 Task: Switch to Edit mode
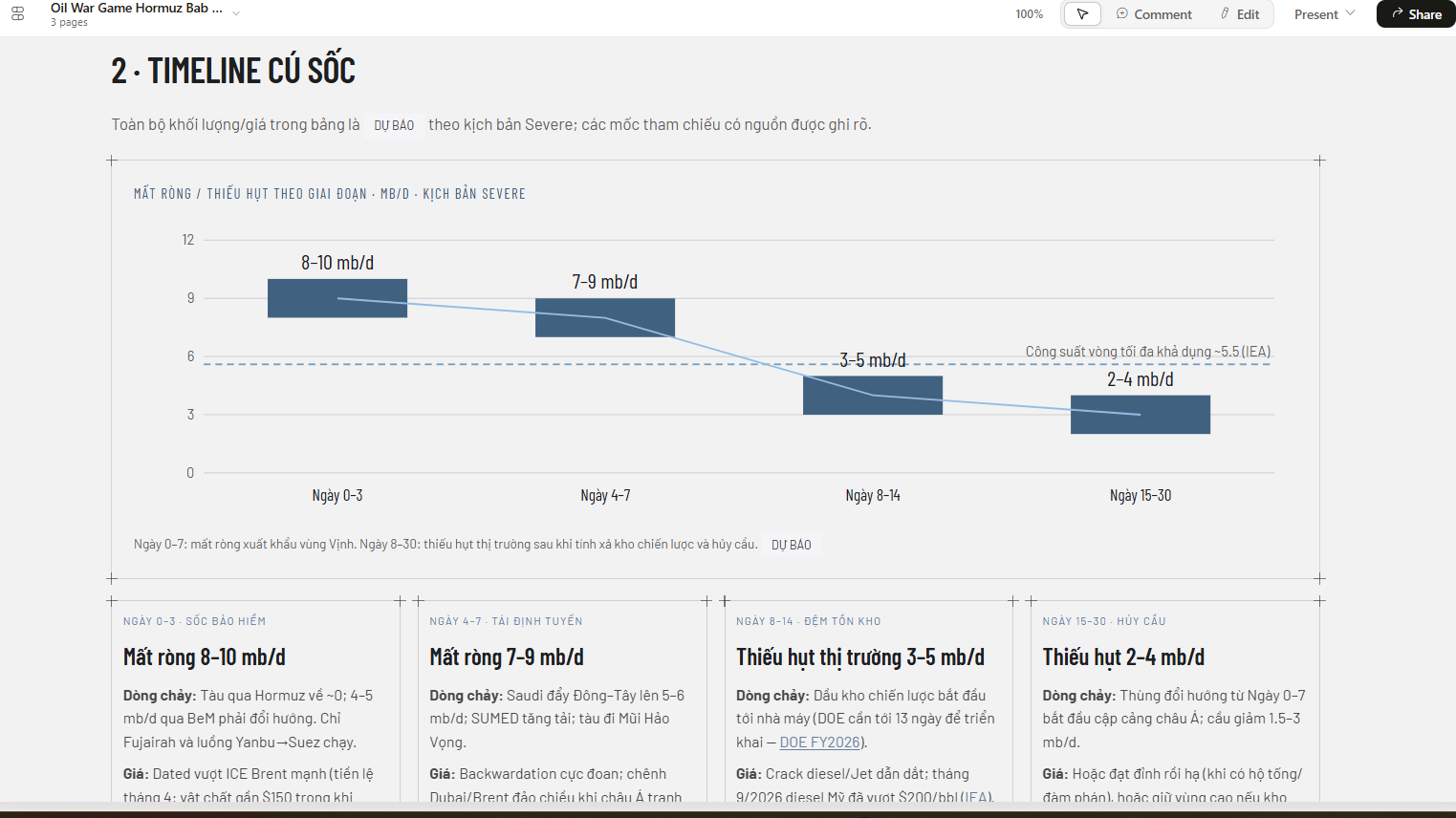pos(1240,14)
